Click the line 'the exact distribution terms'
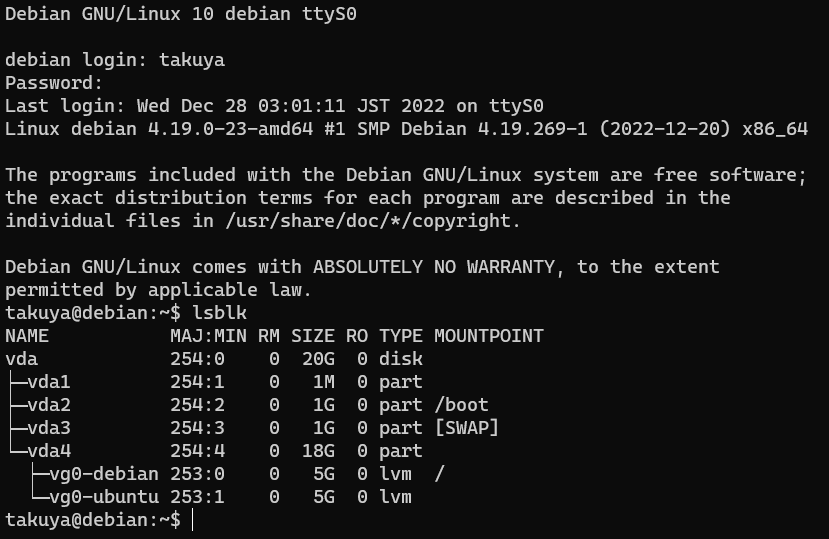Image resolution: width=829 pixels, height=539 pixels. point(368,198)
